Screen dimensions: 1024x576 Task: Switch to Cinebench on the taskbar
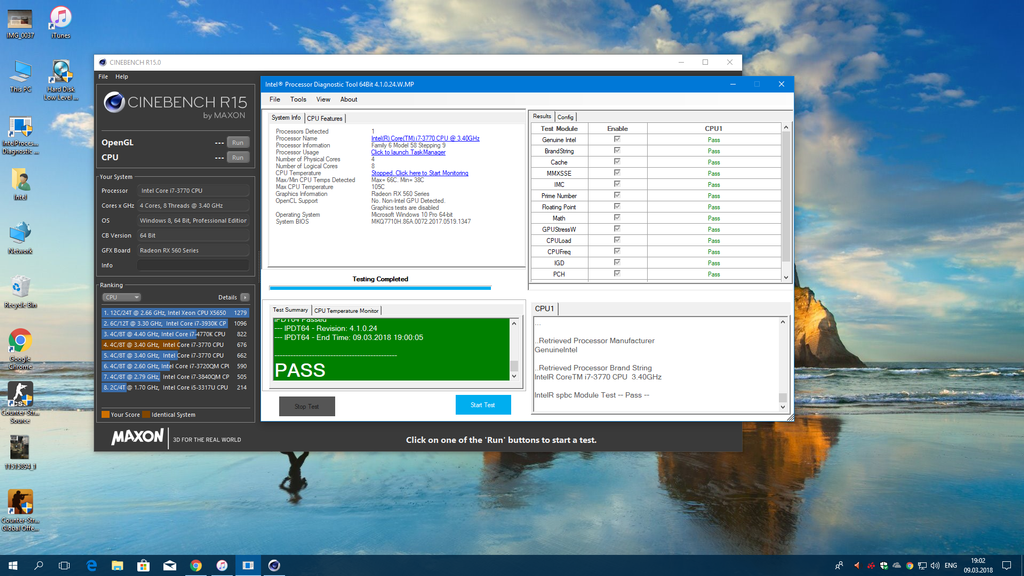(x=274, y=566)
